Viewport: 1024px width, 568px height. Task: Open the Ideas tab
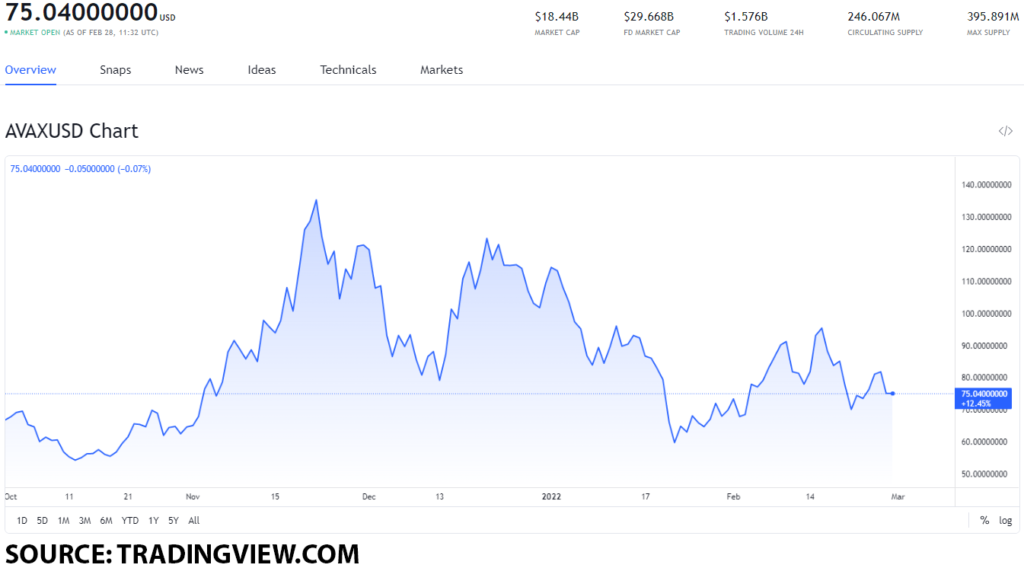(262, 70)
